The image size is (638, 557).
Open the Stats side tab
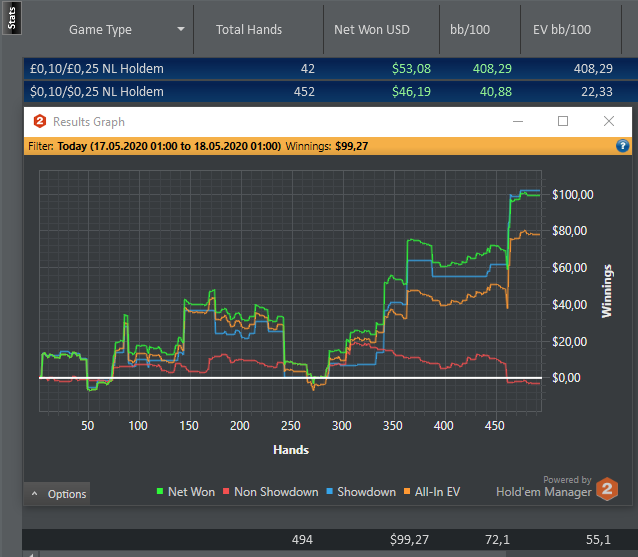[x=11, y=18]
